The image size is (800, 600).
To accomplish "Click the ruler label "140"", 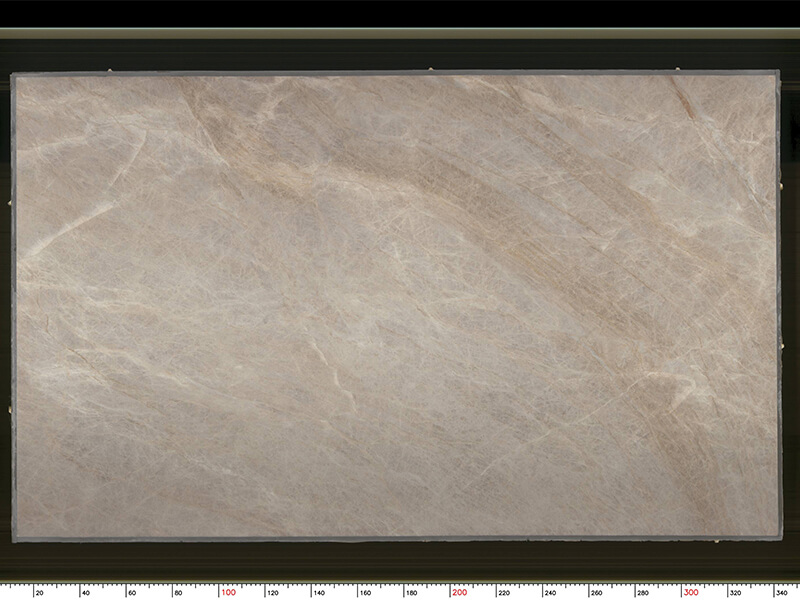I will coord(319,593).
